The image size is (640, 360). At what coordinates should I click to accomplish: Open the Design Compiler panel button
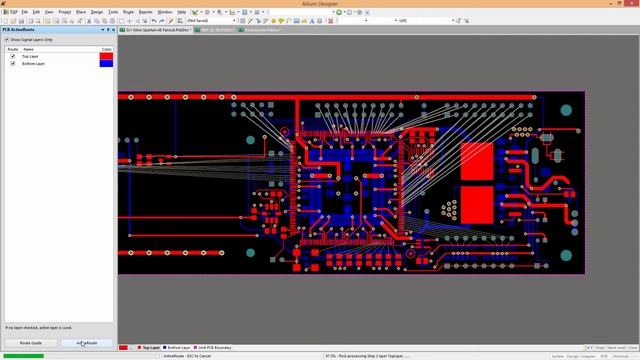point(581,356)
